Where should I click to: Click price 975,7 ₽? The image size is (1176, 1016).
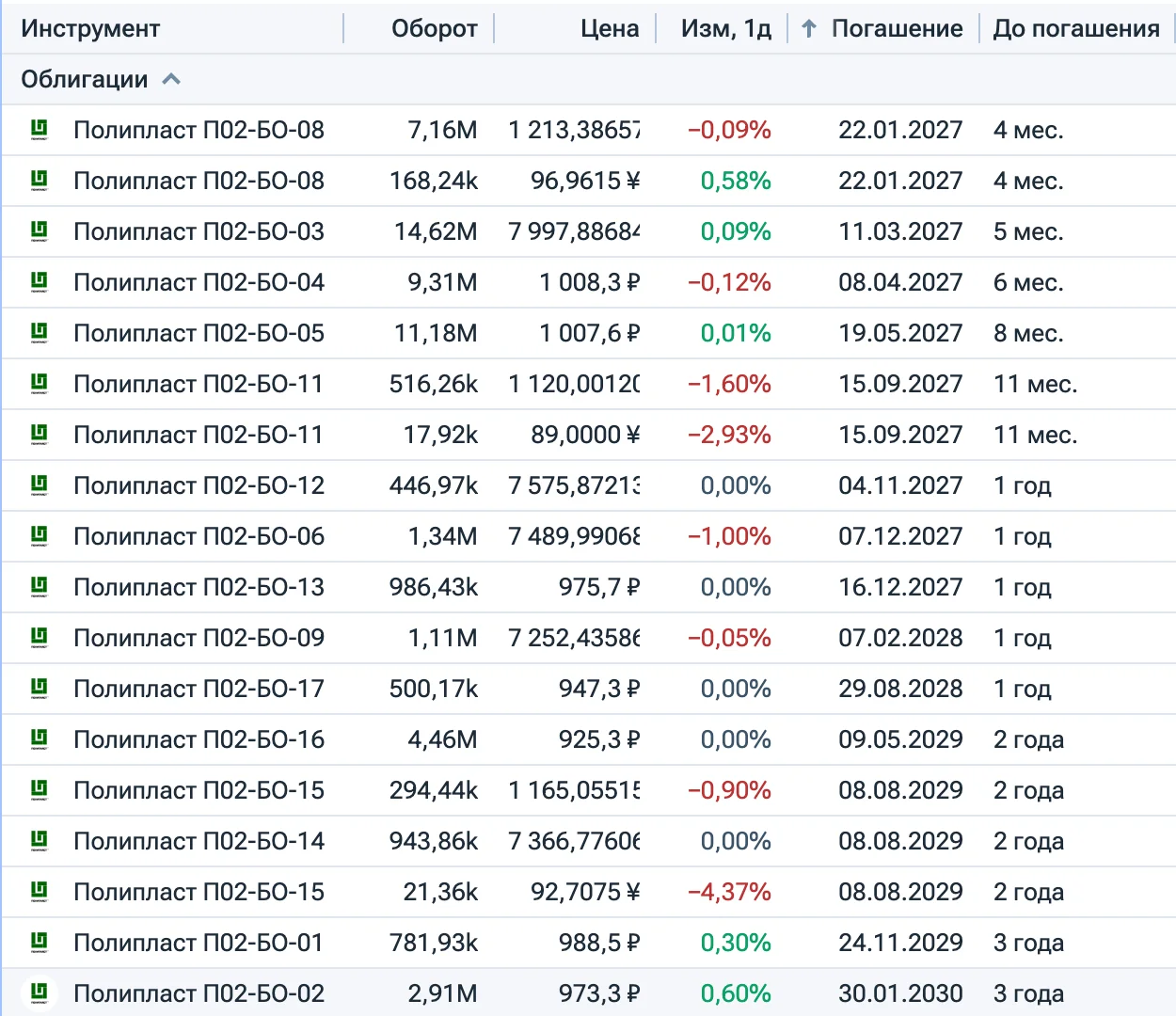[x=599, y=587]
